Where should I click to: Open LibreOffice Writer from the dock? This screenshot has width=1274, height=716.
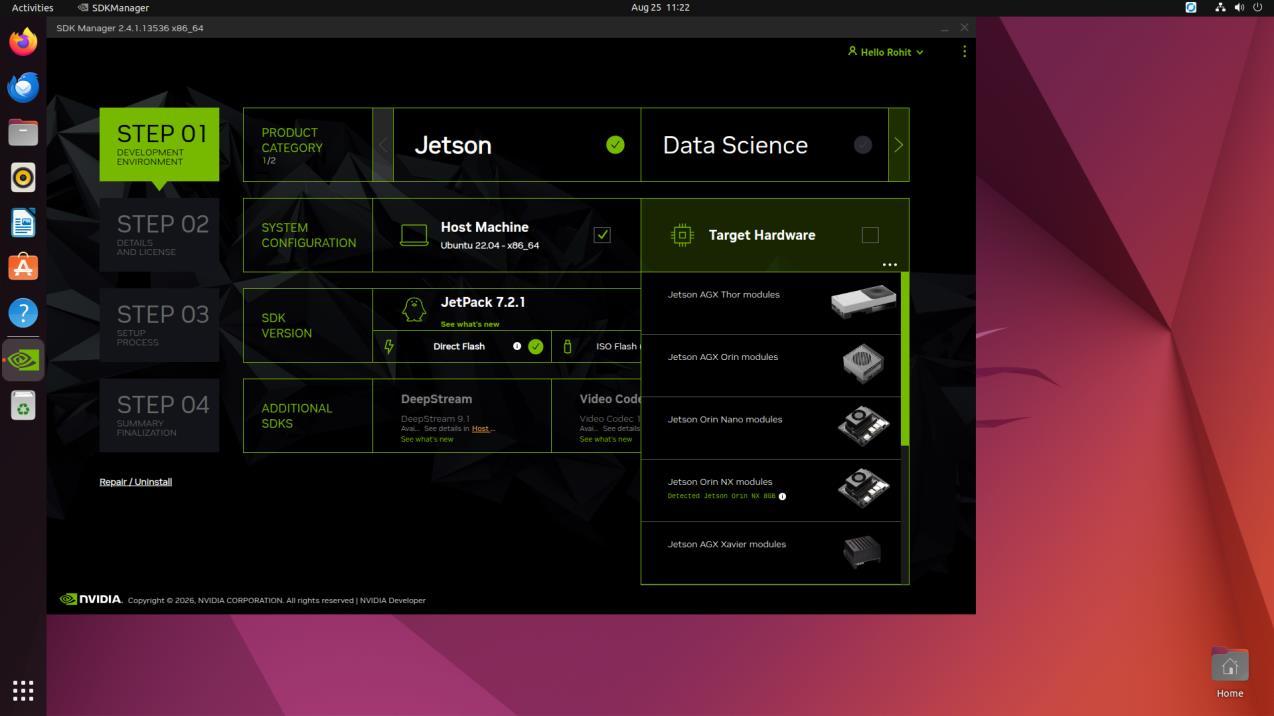click(x=23, y=223)
